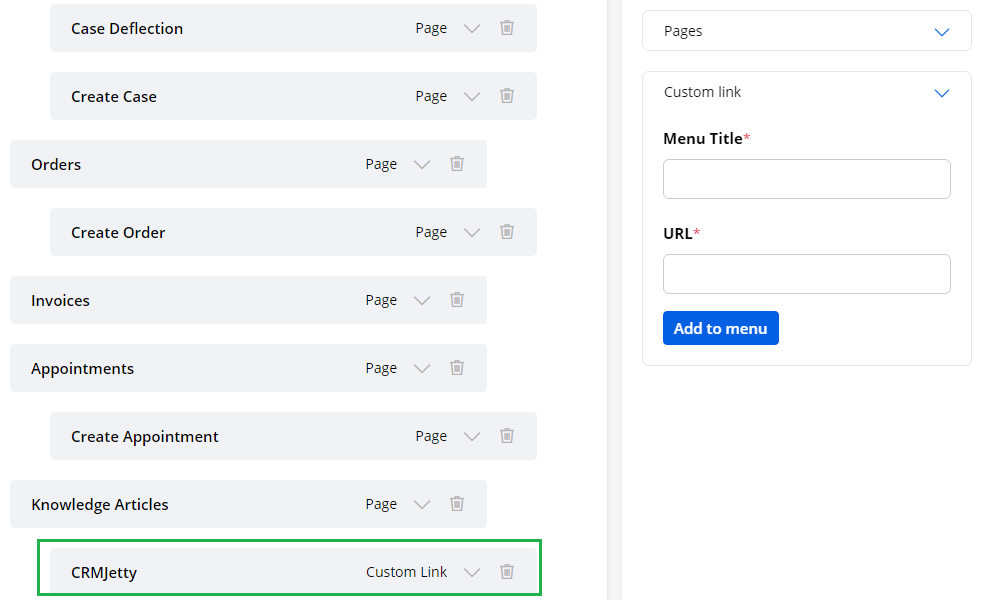The image size is (982, 600).
Task: Click the Invoices trash icon
Action: (457, 300)
